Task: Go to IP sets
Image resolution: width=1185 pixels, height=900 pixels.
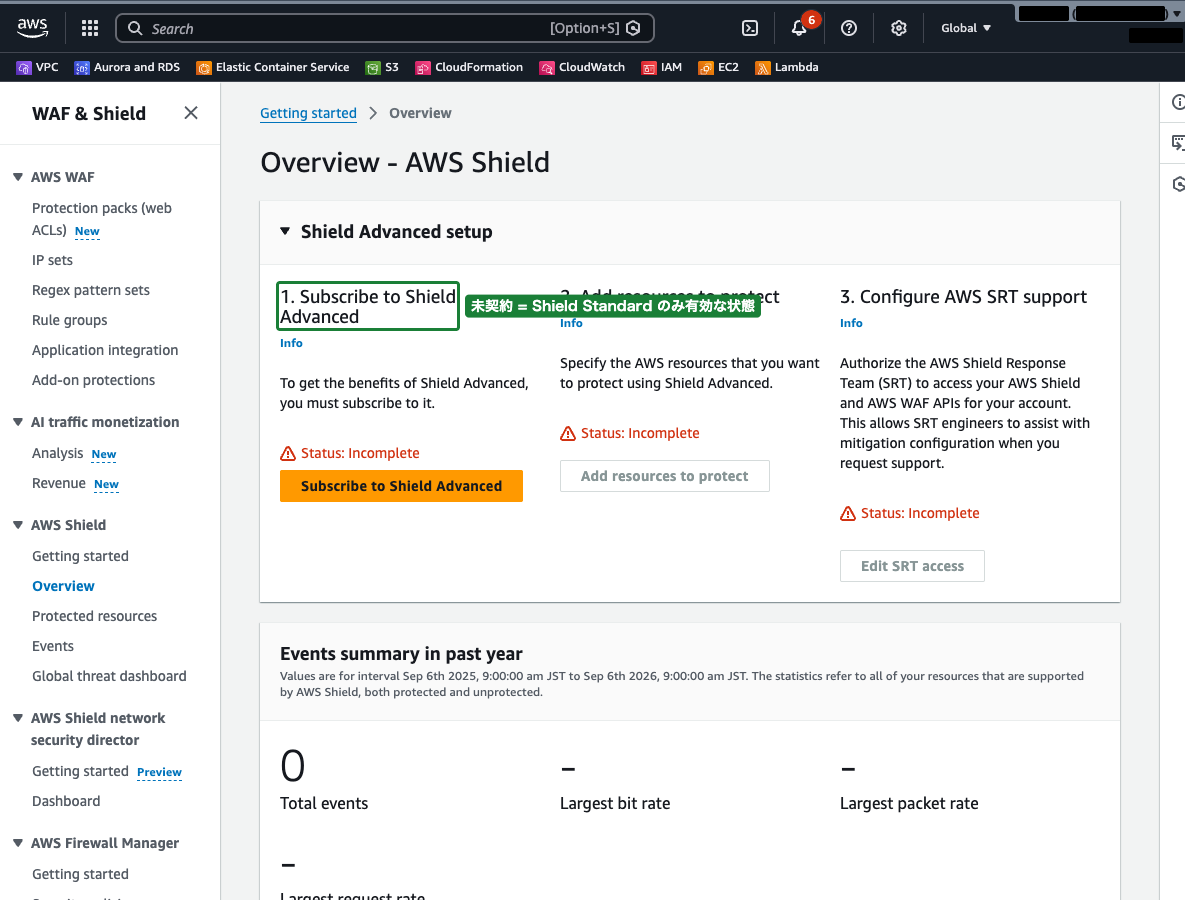Action: [x=52, y=260]
